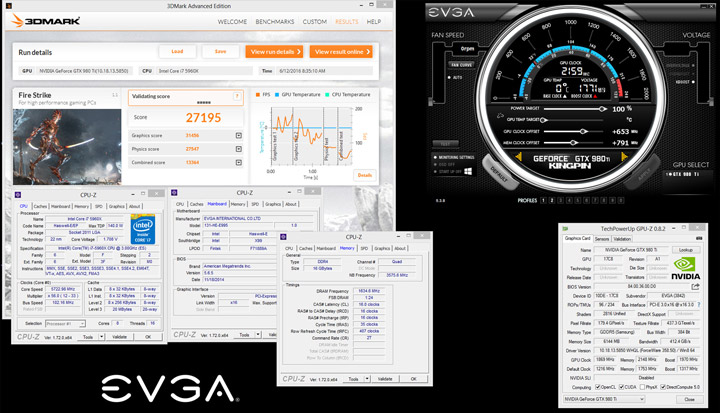Select profile 0 in EVGA Precision

click(621, 200)
